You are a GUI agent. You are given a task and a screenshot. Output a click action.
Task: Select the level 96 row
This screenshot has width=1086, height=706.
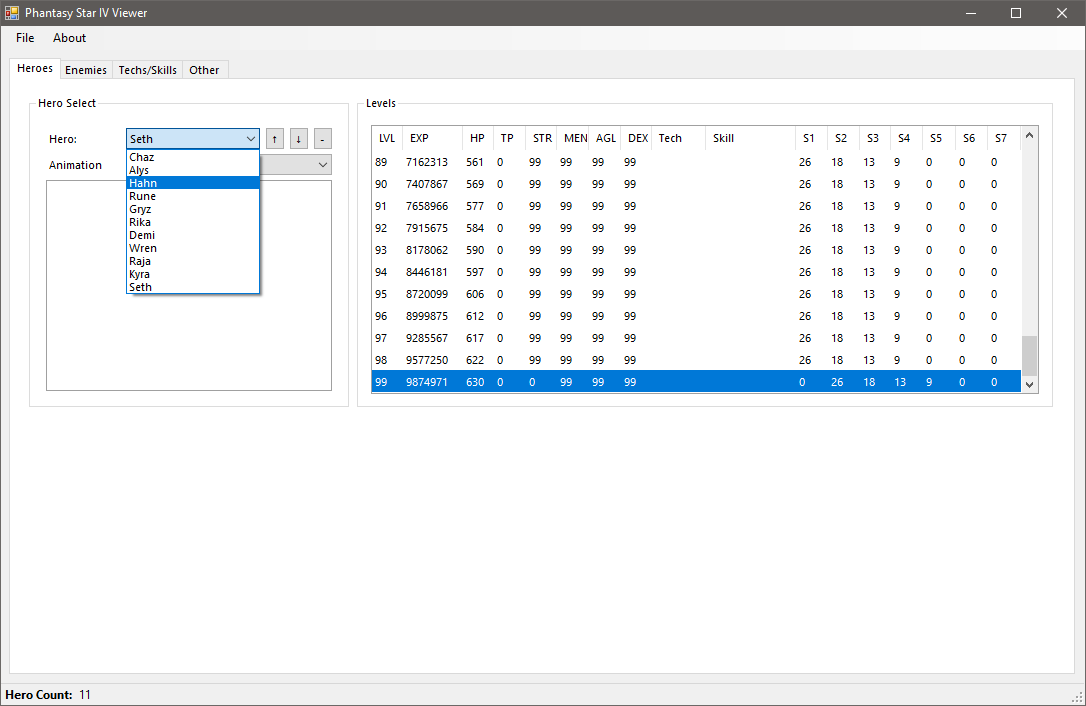696,316
